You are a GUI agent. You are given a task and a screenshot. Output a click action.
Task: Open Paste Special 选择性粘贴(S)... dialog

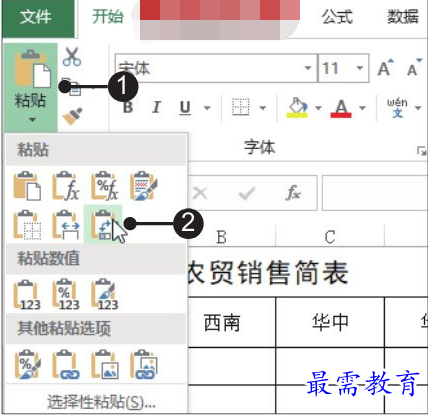tap(101, 402)
